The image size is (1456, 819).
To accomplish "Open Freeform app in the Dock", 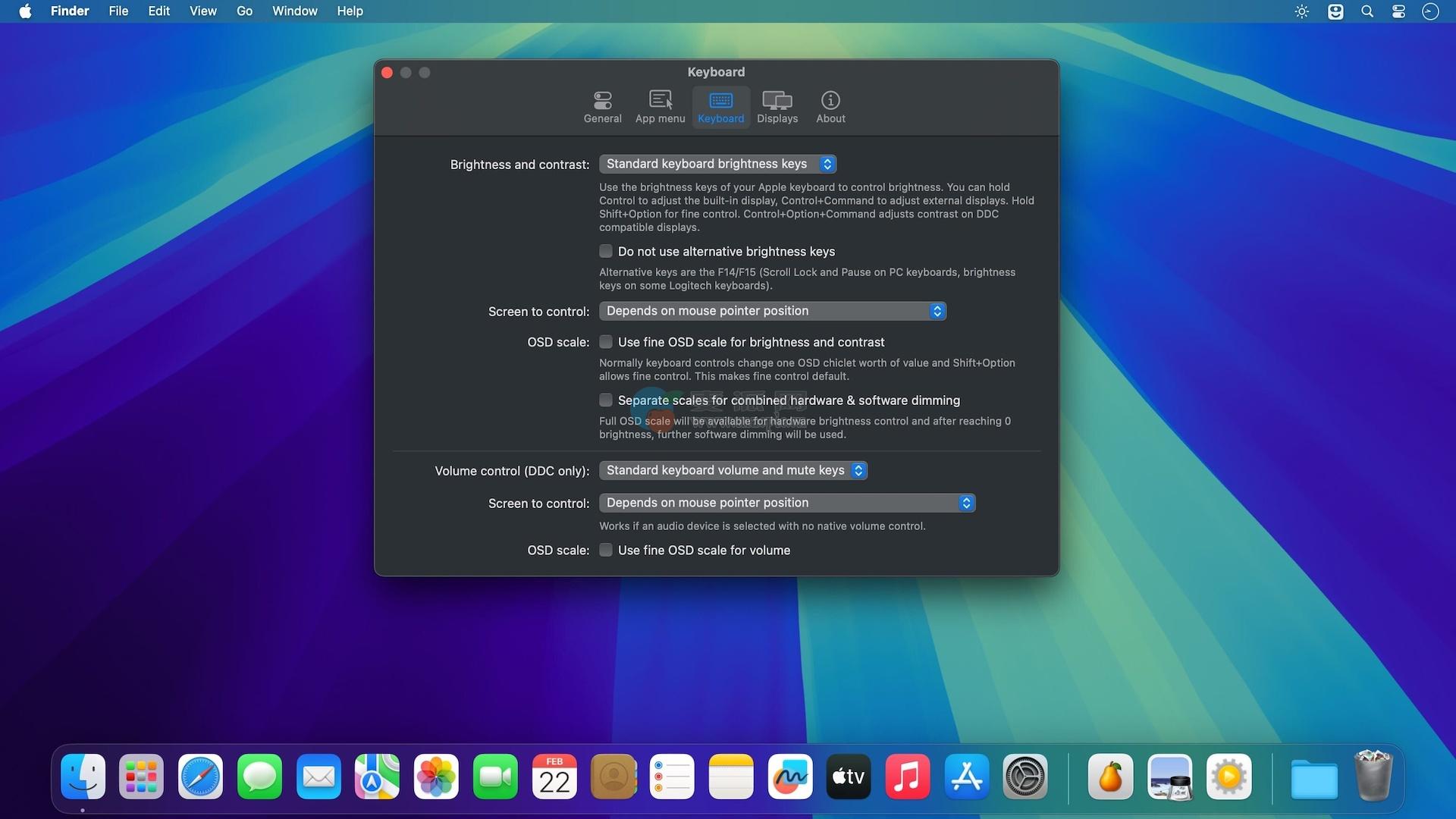I will tap(789, 777).
